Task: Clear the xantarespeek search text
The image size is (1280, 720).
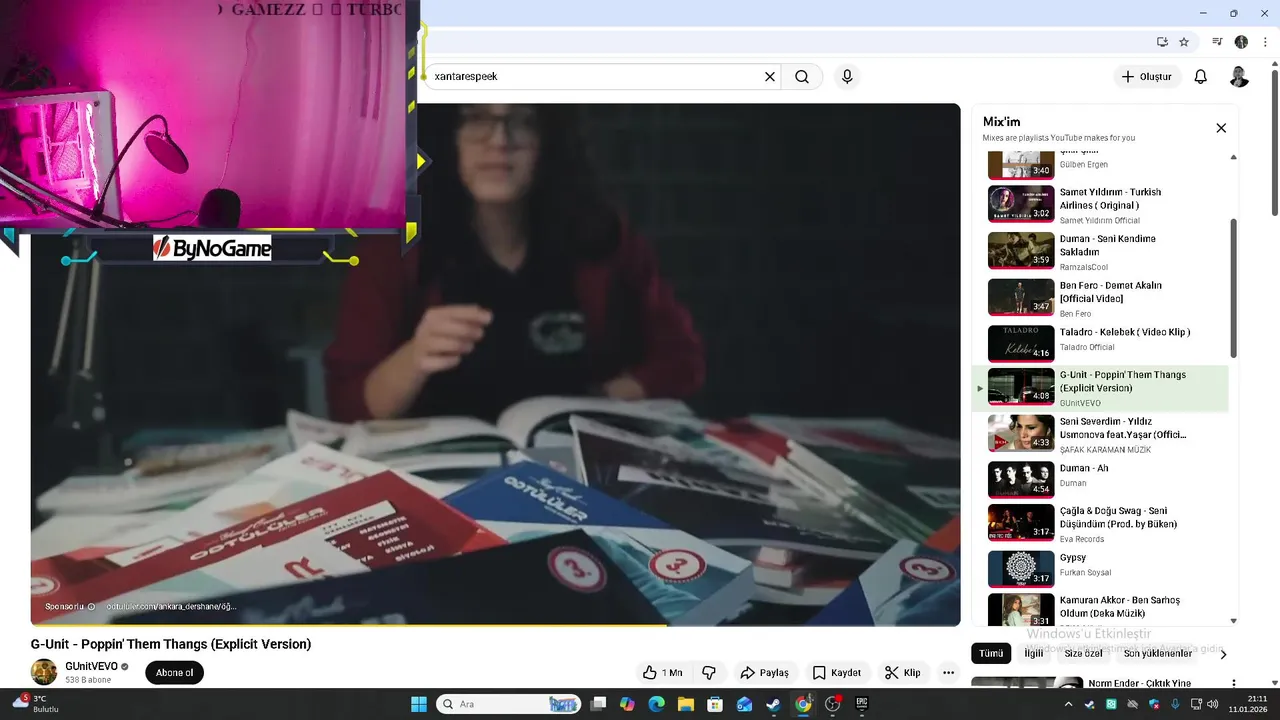Action: point(770,77)
